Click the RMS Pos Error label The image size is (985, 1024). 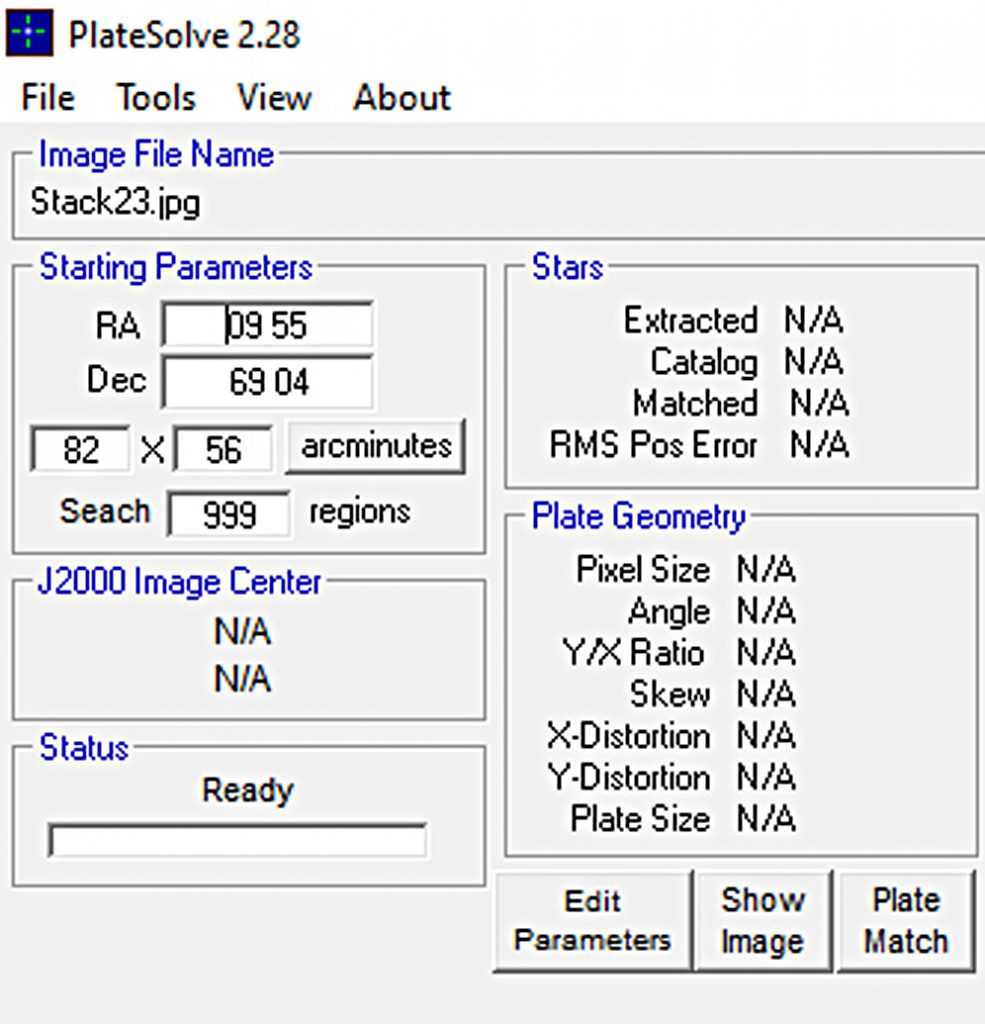click(653, 445)
